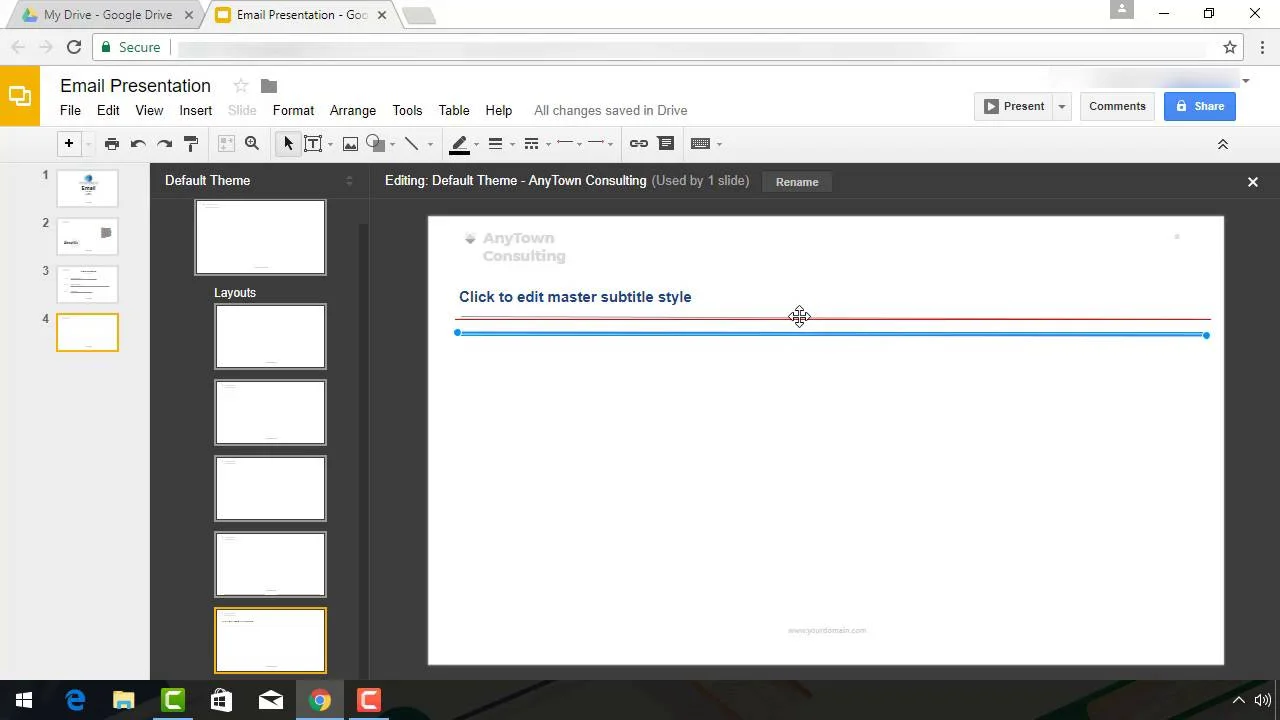Insert an image using the Image icon
Viewport: 1280px width, 720px height.
click(350, 144)
